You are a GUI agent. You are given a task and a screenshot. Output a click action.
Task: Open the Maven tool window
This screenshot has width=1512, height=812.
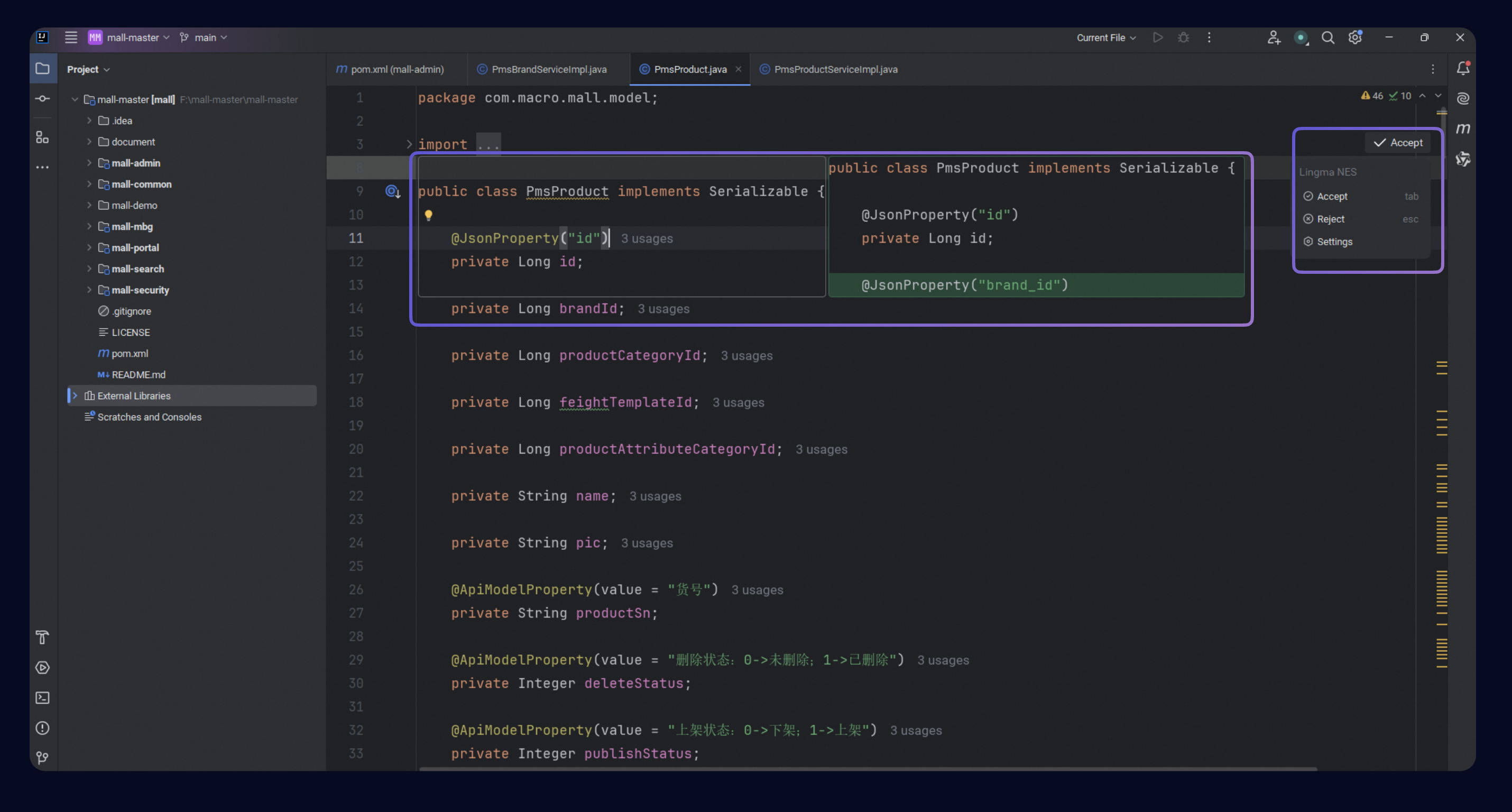coord(1463,128)
